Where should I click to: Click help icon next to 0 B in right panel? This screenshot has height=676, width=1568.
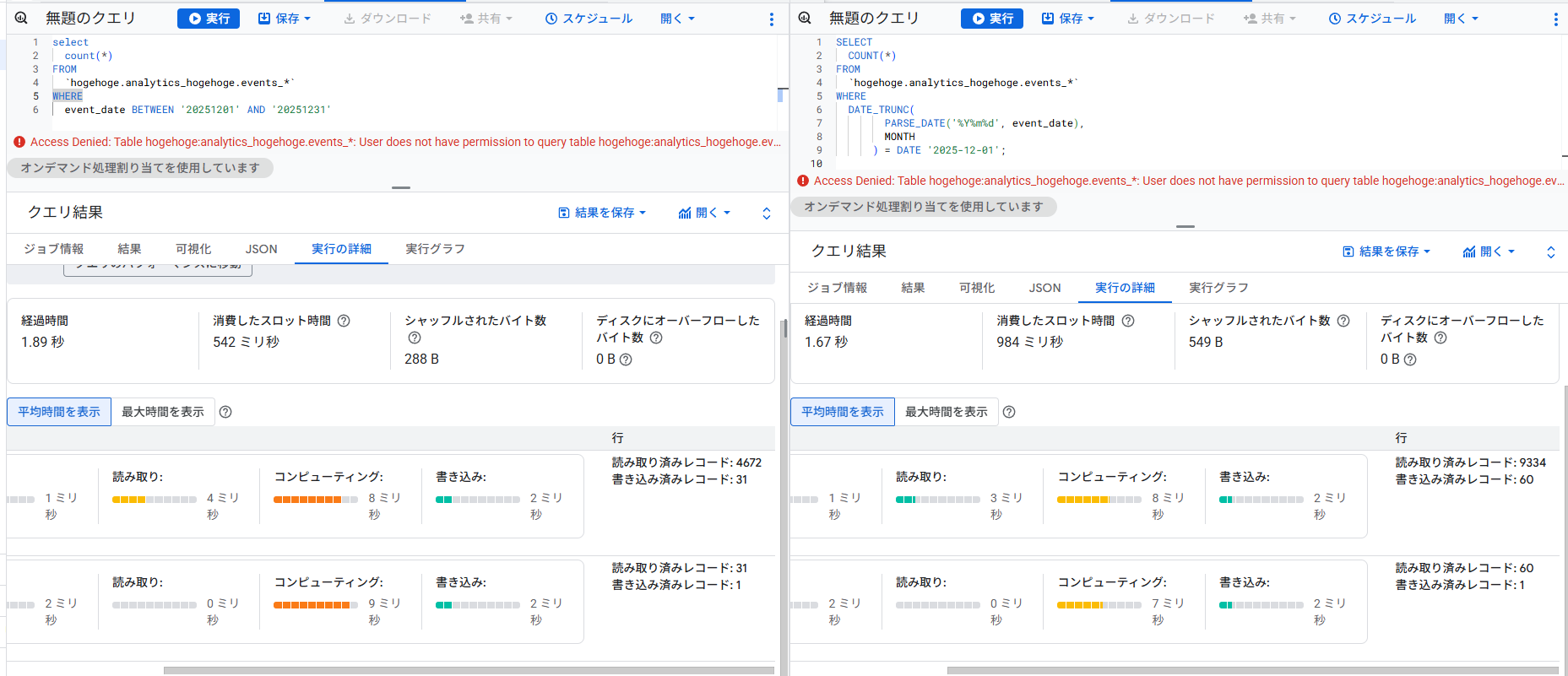pyautogui.click(x=1410, y=360)
